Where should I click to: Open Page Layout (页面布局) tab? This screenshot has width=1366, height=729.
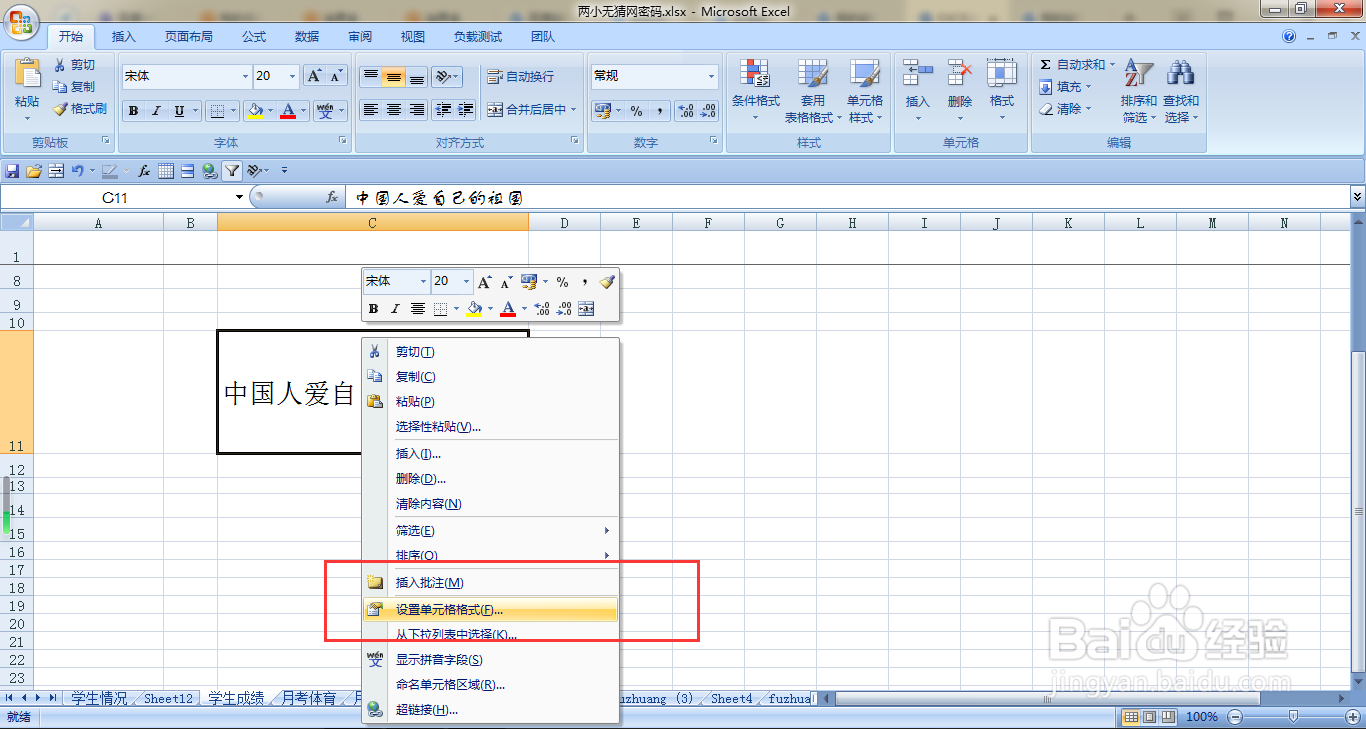click(x=189, y=36)
